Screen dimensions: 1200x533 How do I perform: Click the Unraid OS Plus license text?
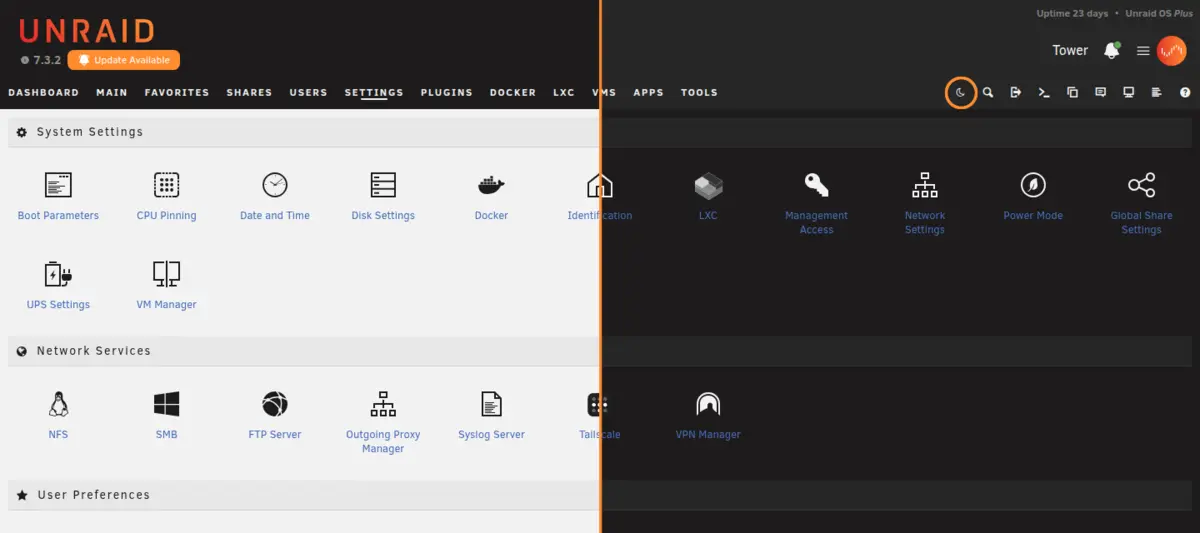click(1158, 14)
